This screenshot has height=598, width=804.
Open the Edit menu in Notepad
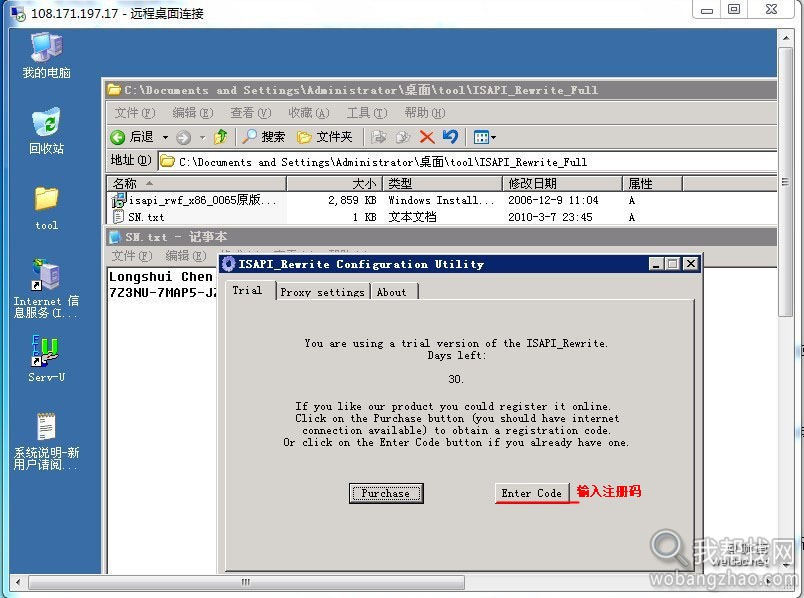186,256
